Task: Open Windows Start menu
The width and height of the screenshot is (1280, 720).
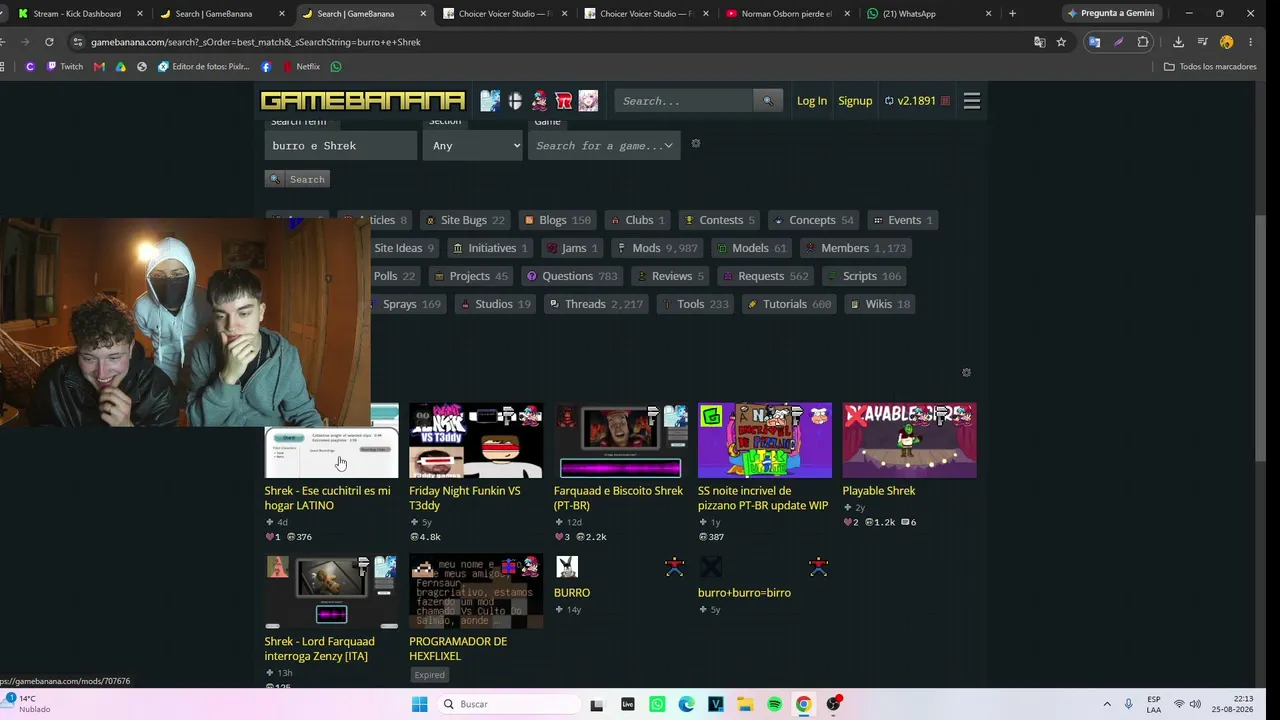Action: [419, 704]
